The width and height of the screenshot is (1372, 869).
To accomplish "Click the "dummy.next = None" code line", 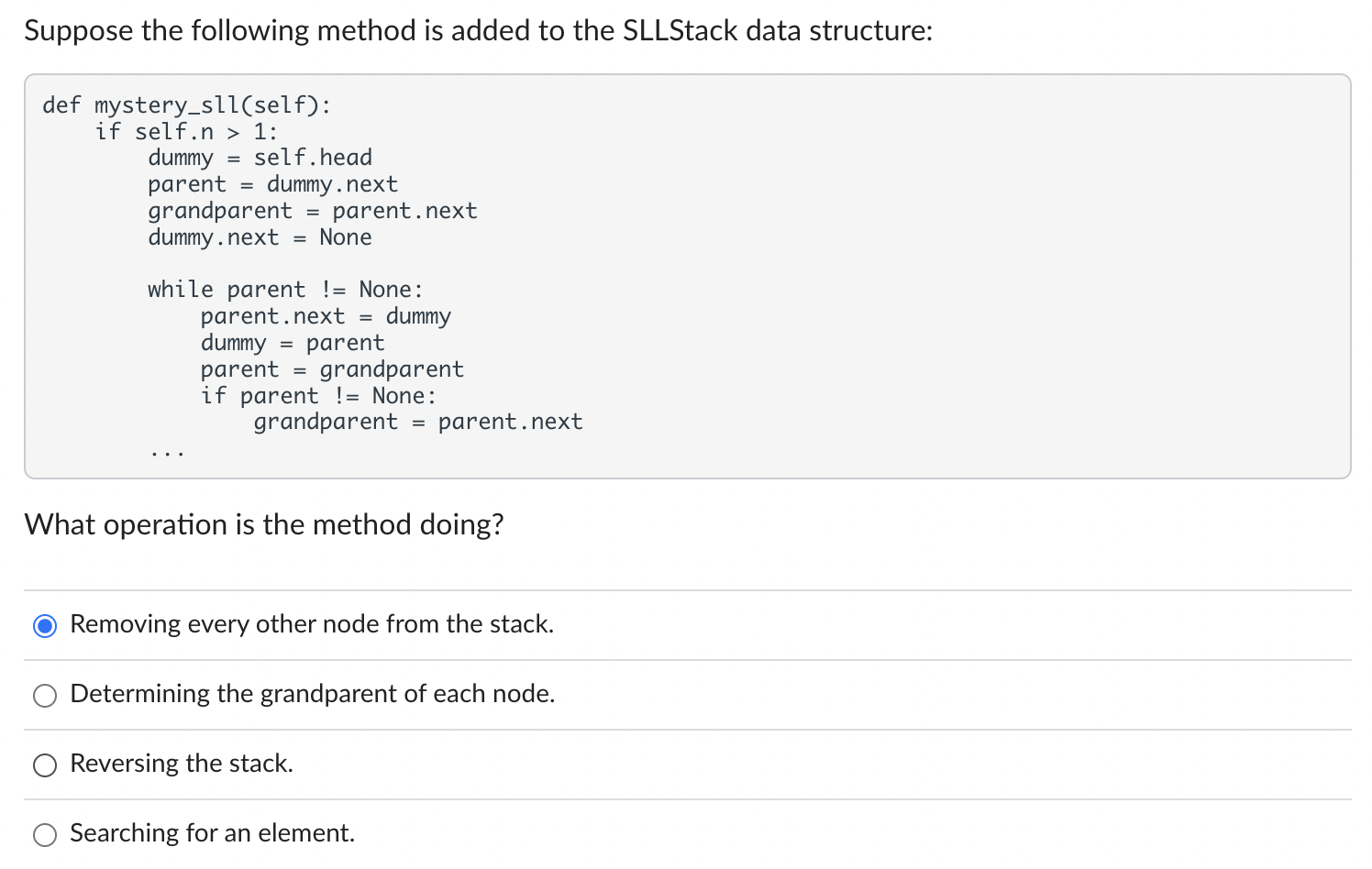I will click(260, 237).
